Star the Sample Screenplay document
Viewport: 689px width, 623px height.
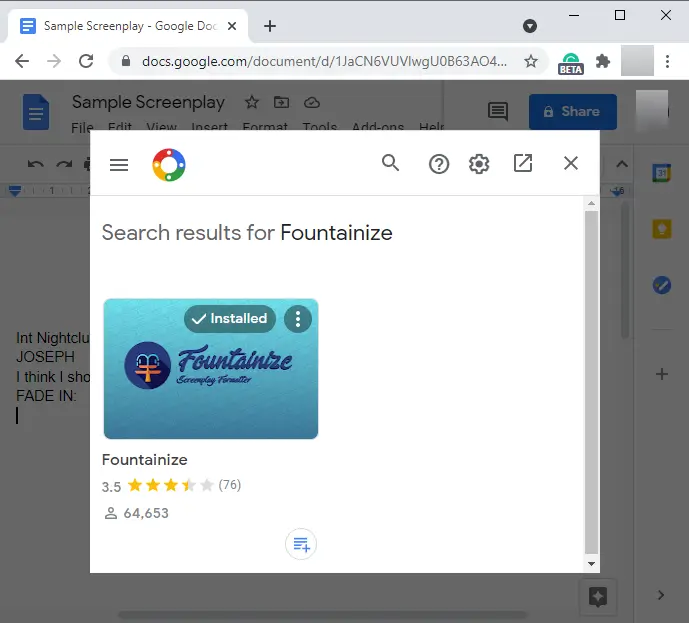click(252, 102)
